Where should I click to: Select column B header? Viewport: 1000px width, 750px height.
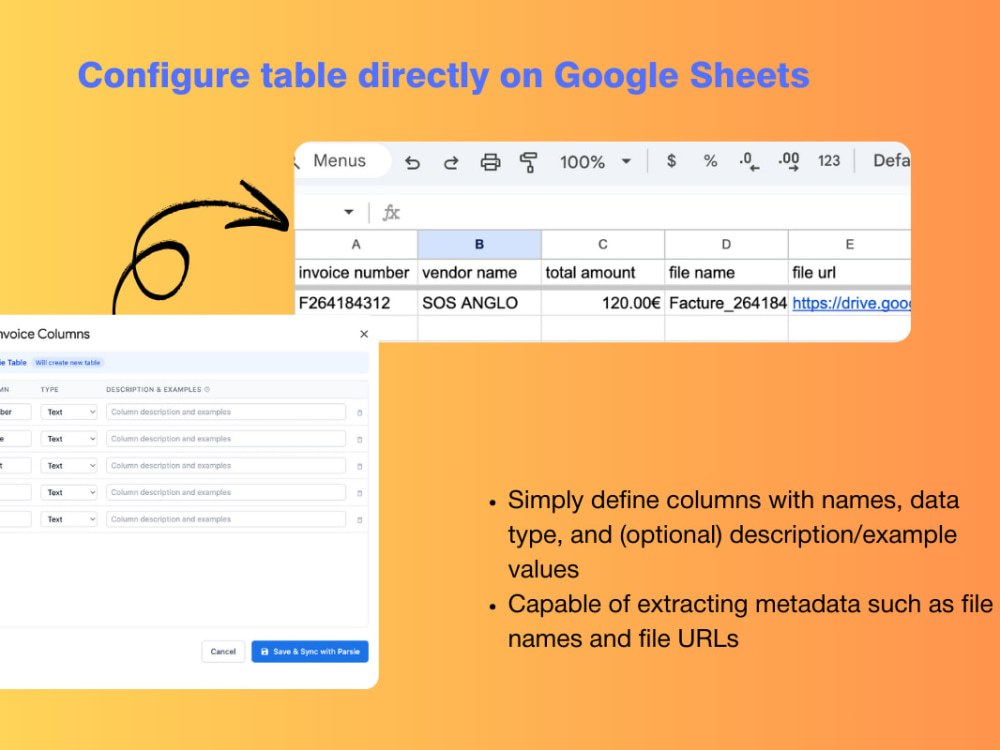pyautogui.click(x=479, y=244)
